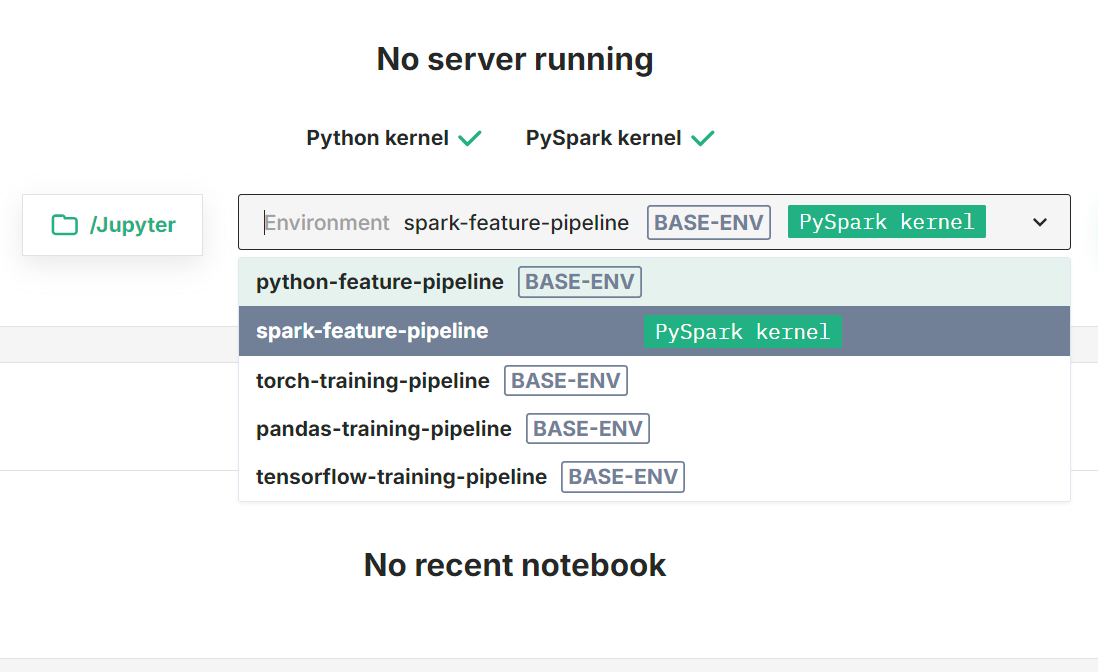Click the BASE-ENV badge next to python-feature-pipeline
This screenshot has width=1098, height=672.
[x=580, y=281]
